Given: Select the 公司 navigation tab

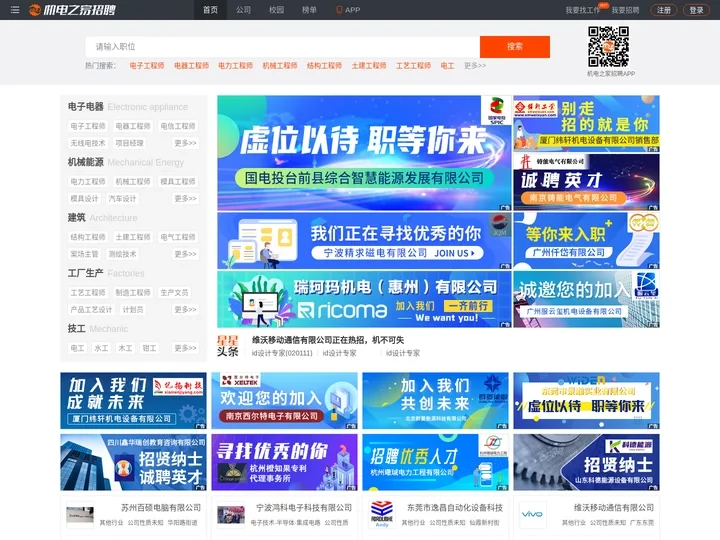Looking at the screenshot, I should point(243,10).
